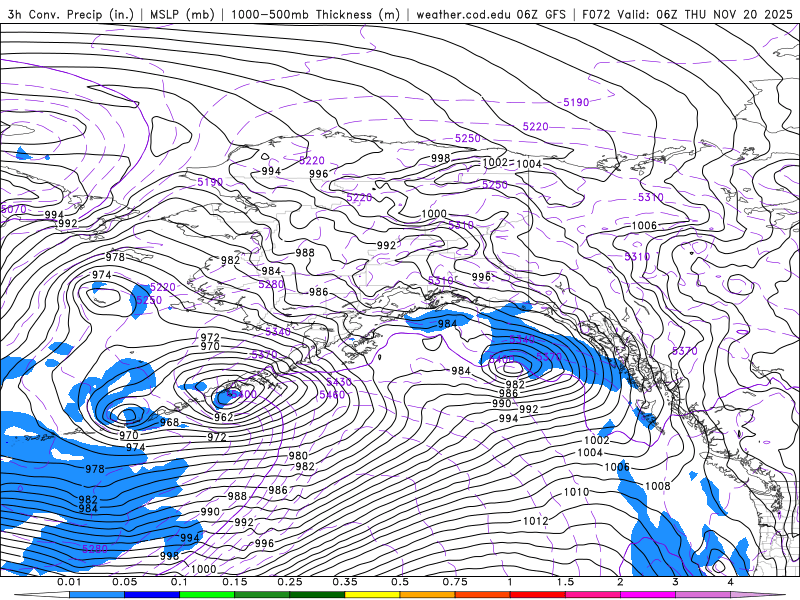Click the '3h Conv. Precip (in.)' title text

click(x=70, y=14)
